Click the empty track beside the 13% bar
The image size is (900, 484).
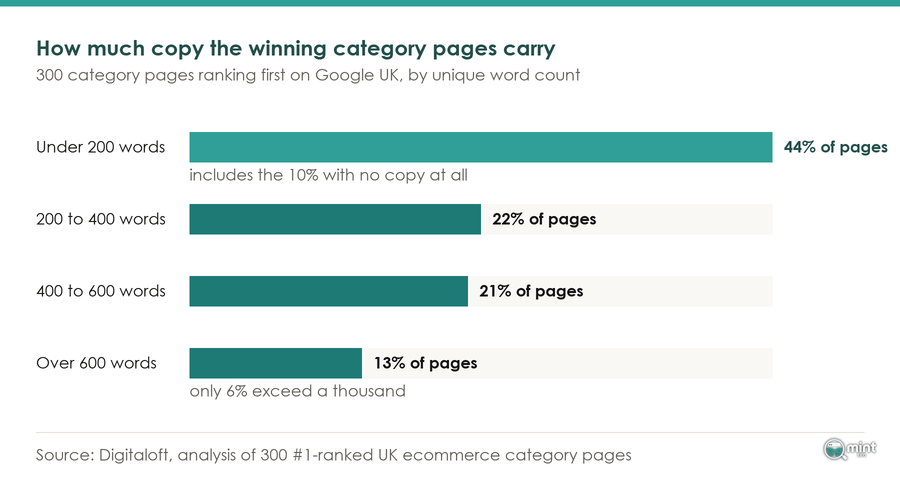coord(567,363)
